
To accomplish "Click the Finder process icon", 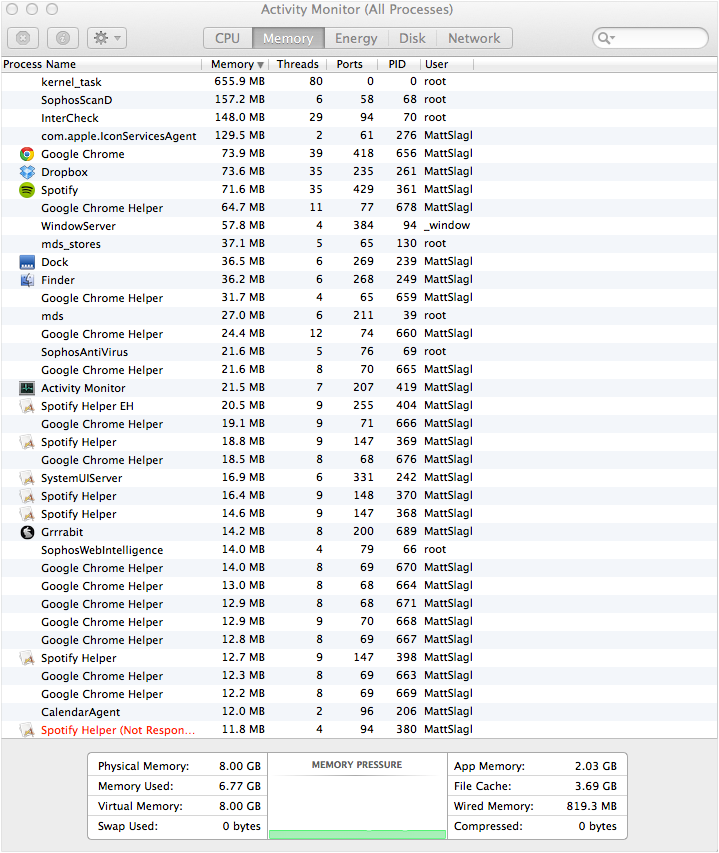I will [27, 280].
